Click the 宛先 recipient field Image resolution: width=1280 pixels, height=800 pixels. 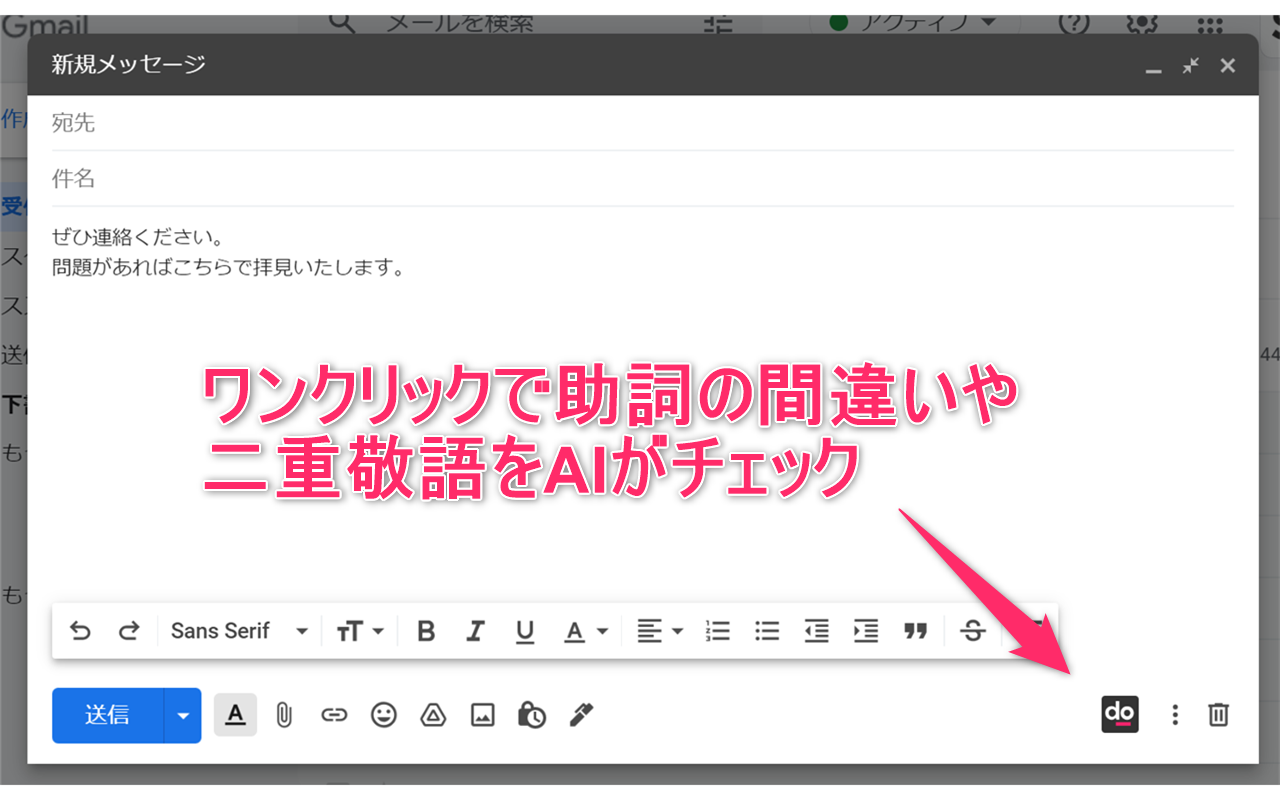coord(643,123)
